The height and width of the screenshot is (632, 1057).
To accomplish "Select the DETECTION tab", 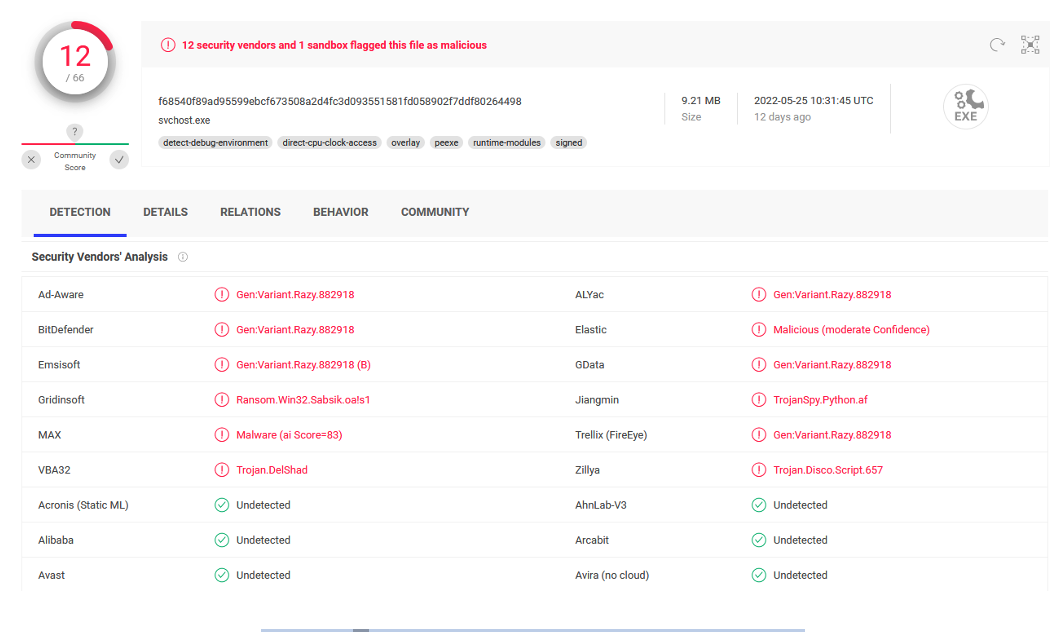I will [x=80, y=212].
